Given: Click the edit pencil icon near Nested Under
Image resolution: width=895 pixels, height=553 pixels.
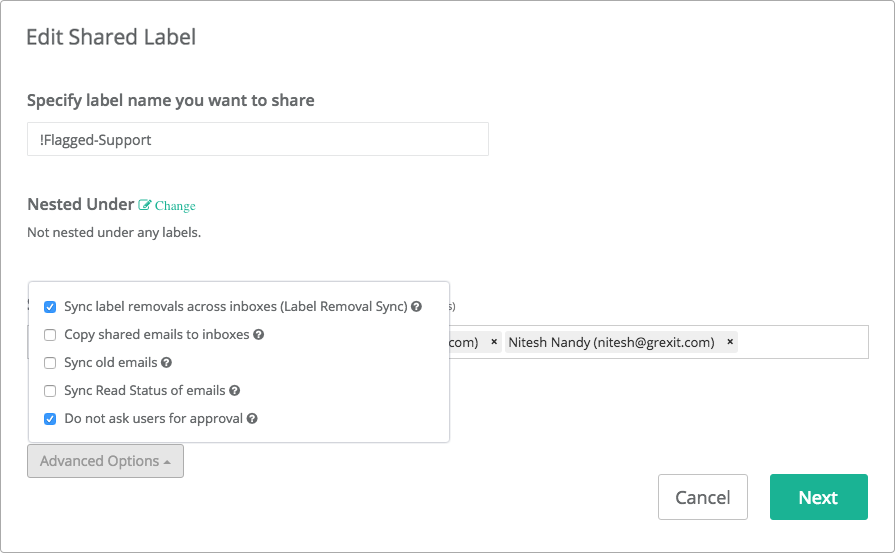Looking at the screenshot, I should pos(145,205).
